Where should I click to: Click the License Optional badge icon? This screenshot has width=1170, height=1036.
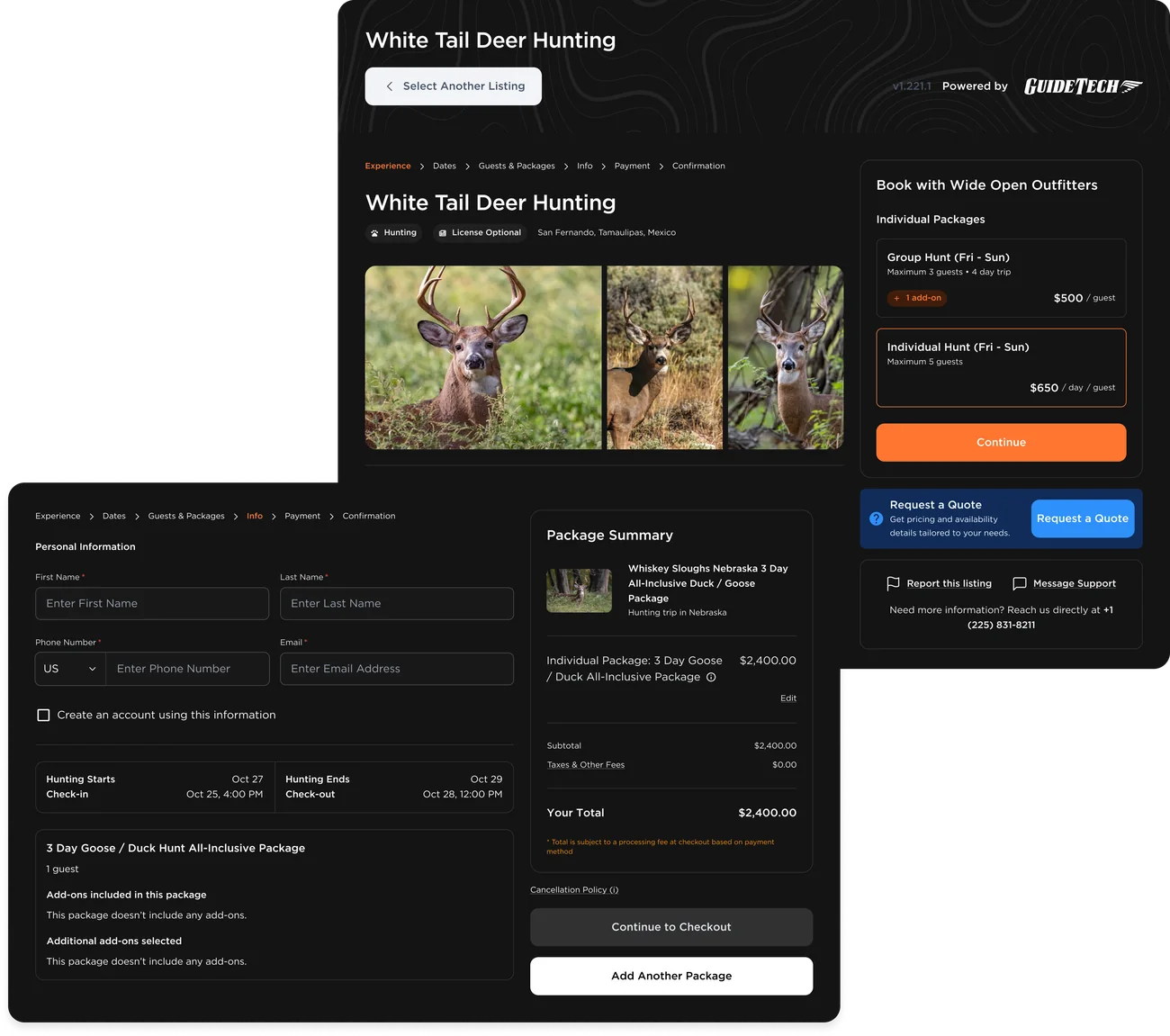(x=442, y=233)
